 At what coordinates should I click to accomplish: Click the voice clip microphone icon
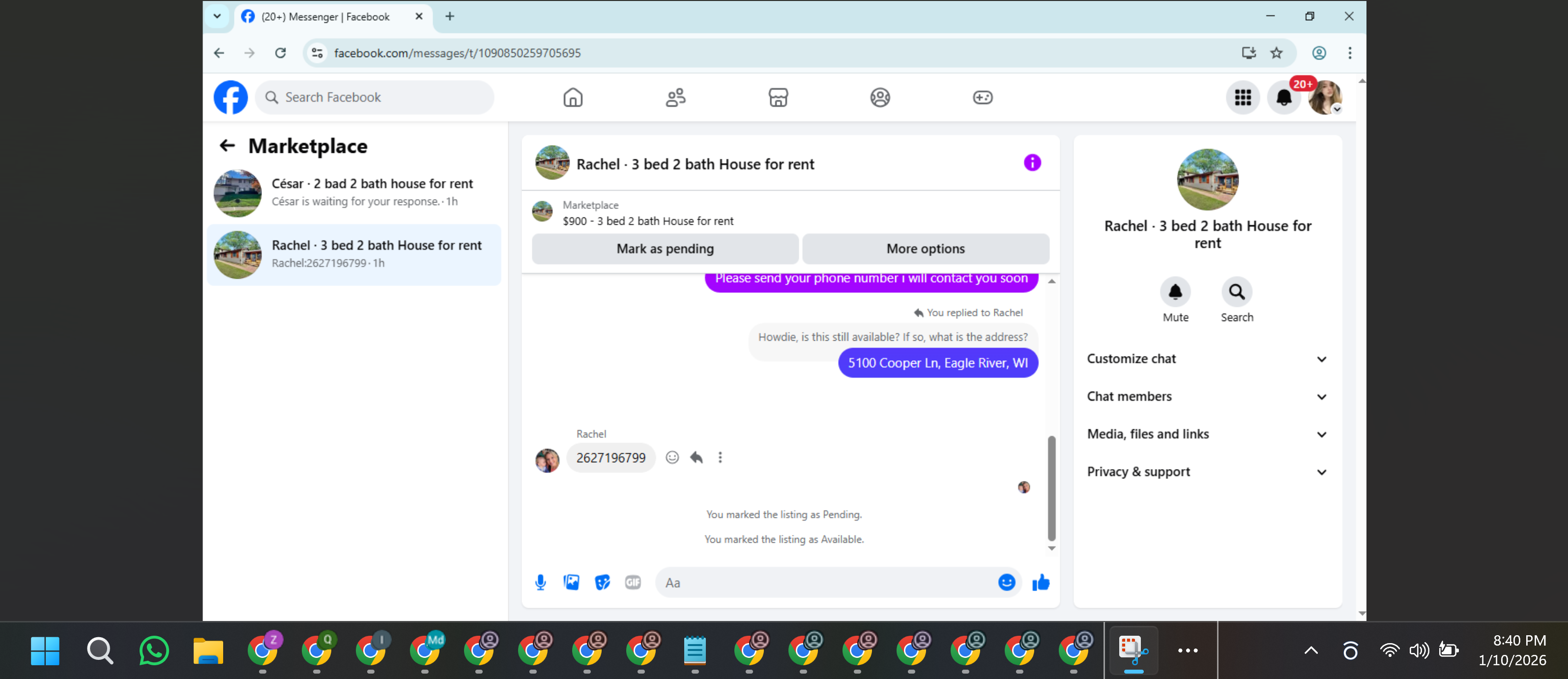click(x=540, y=583)
